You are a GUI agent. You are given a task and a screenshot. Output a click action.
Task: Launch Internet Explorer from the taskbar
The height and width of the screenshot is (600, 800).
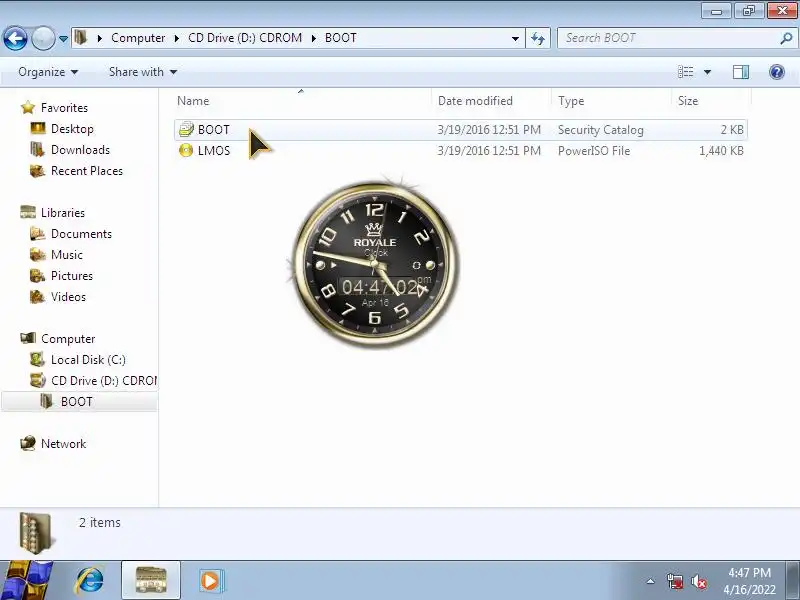[x=90, y=581]
